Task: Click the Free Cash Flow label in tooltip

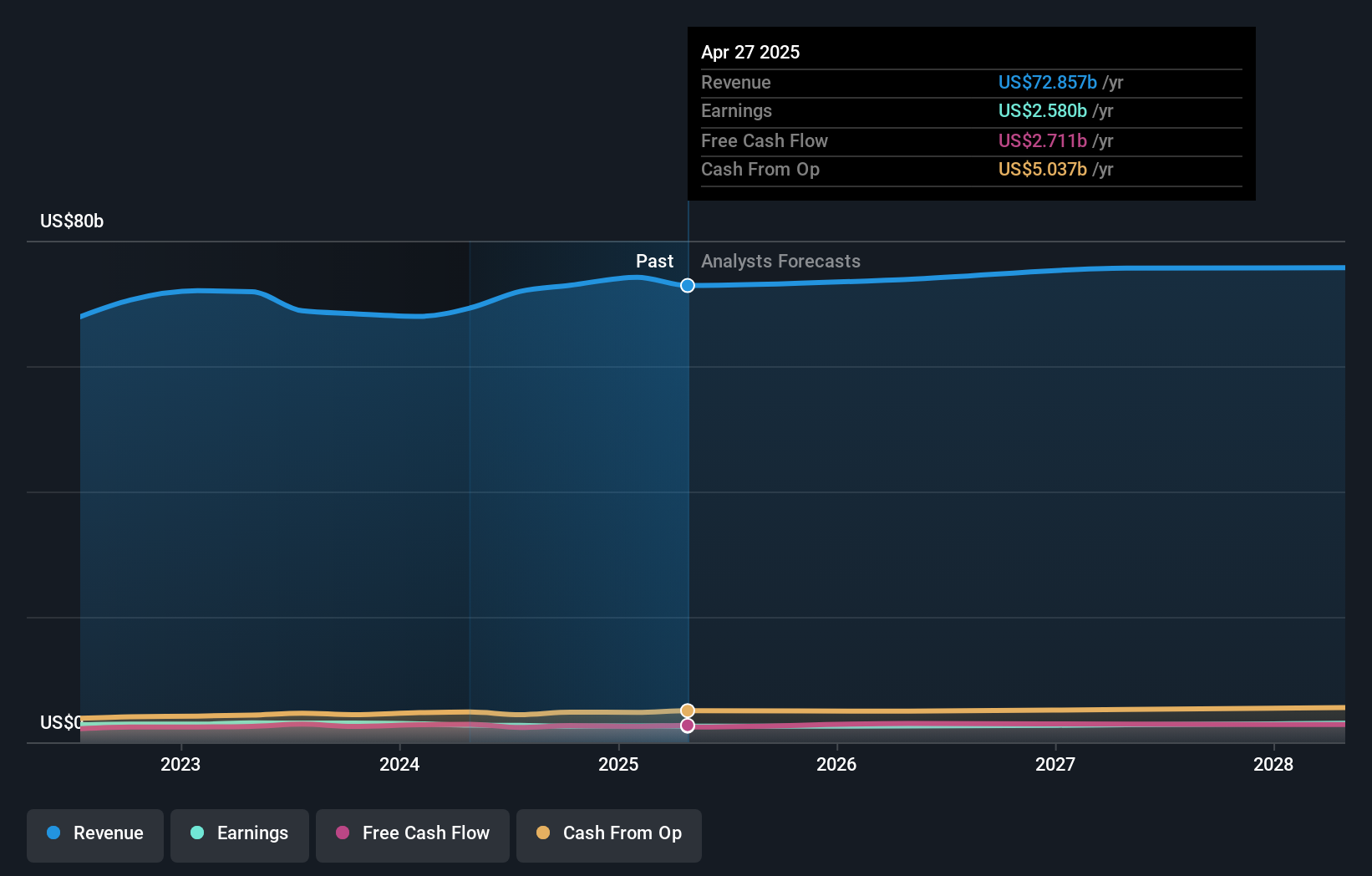Action: point(764,140)
